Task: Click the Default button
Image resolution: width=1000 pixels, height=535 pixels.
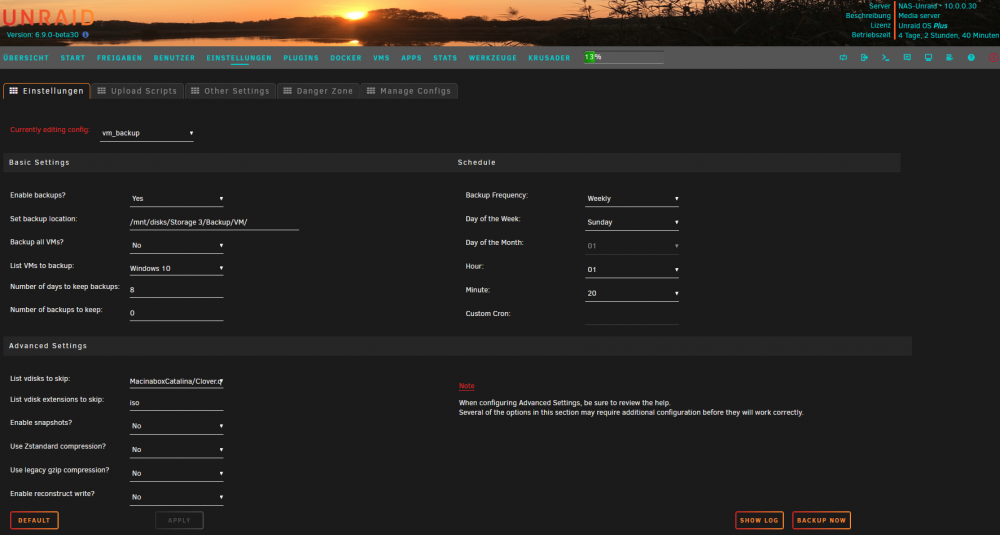Action: (x=34, y=520)
